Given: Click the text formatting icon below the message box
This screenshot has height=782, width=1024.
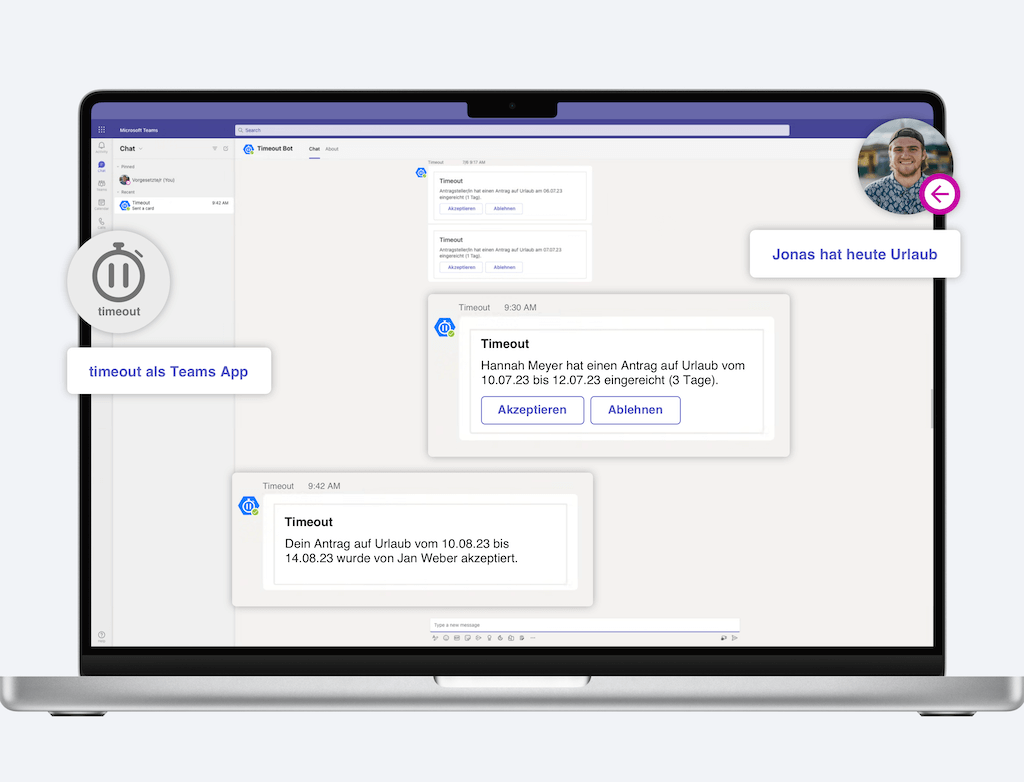Looking at the screenshot, I should coord(436,637).
